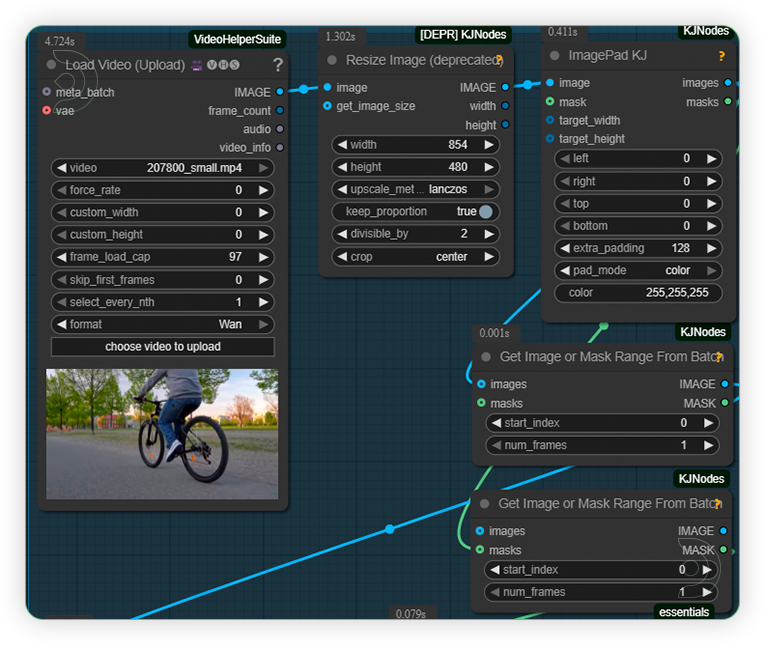
Task: Click the upper node MASK output socket
Action: (x=725, y=403)
